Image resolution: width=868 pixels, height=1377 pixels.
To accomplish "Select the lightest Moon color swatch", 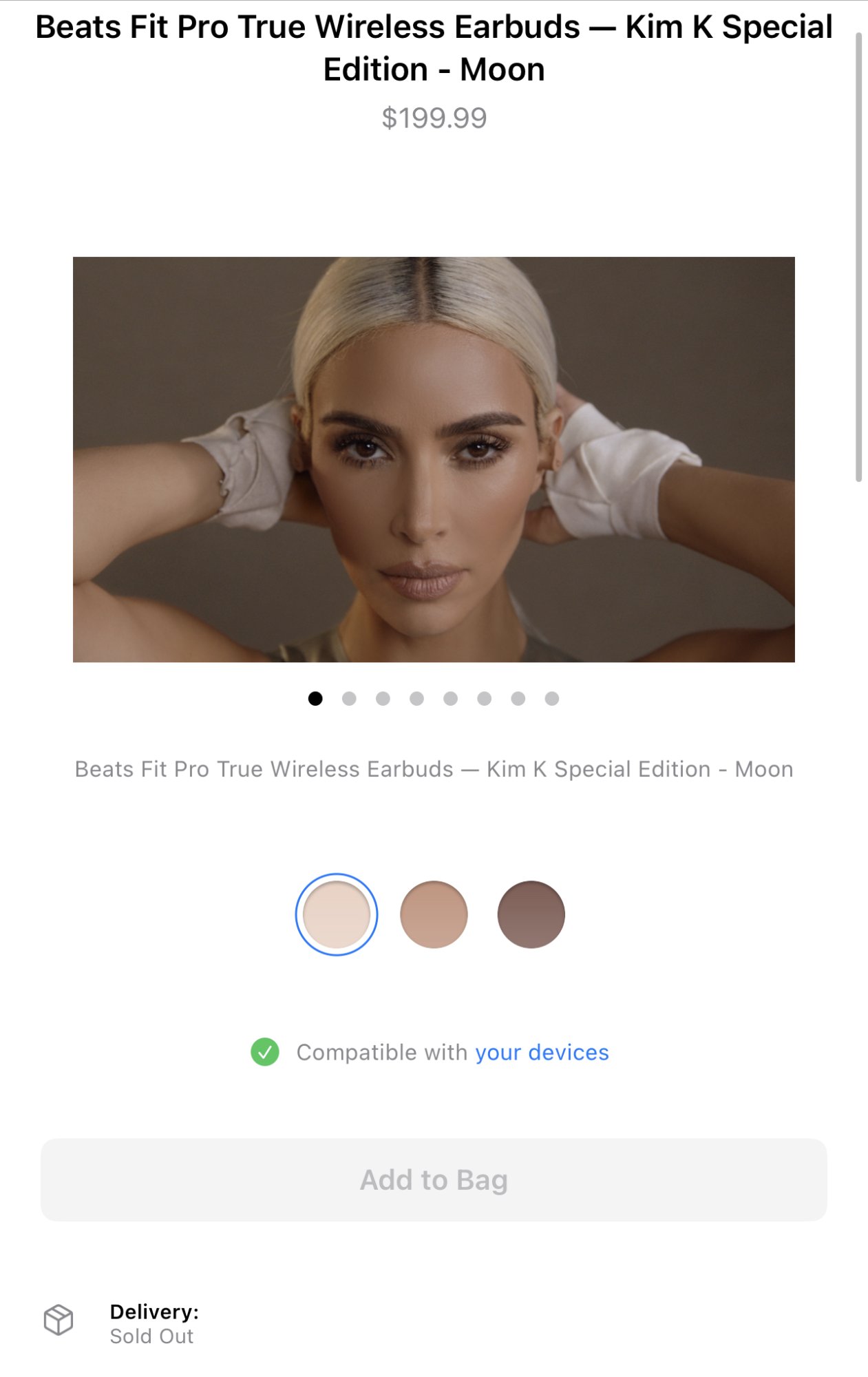I will click(x=337, y=914).
